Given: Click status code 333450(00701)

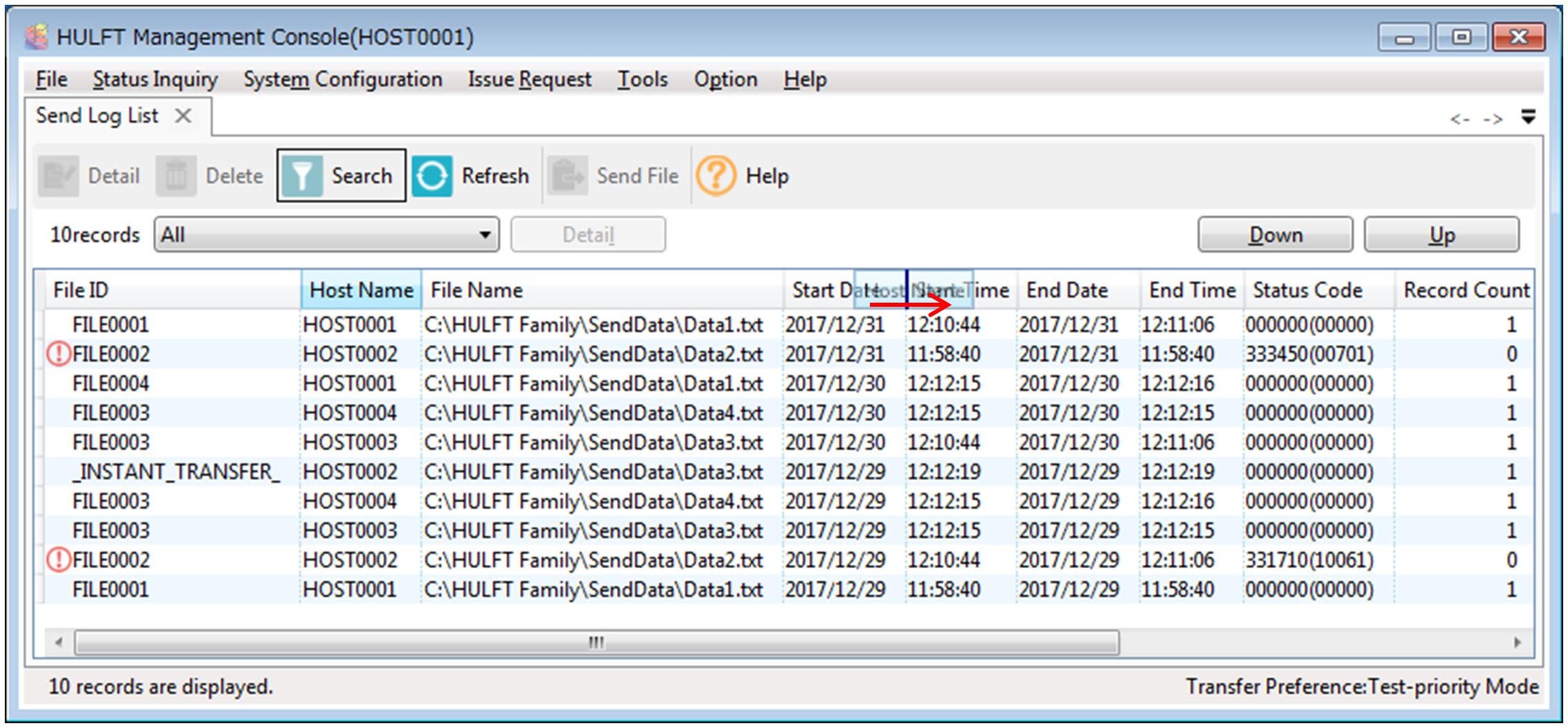Looking at the screenshot, I should [x=1309, y=354].
